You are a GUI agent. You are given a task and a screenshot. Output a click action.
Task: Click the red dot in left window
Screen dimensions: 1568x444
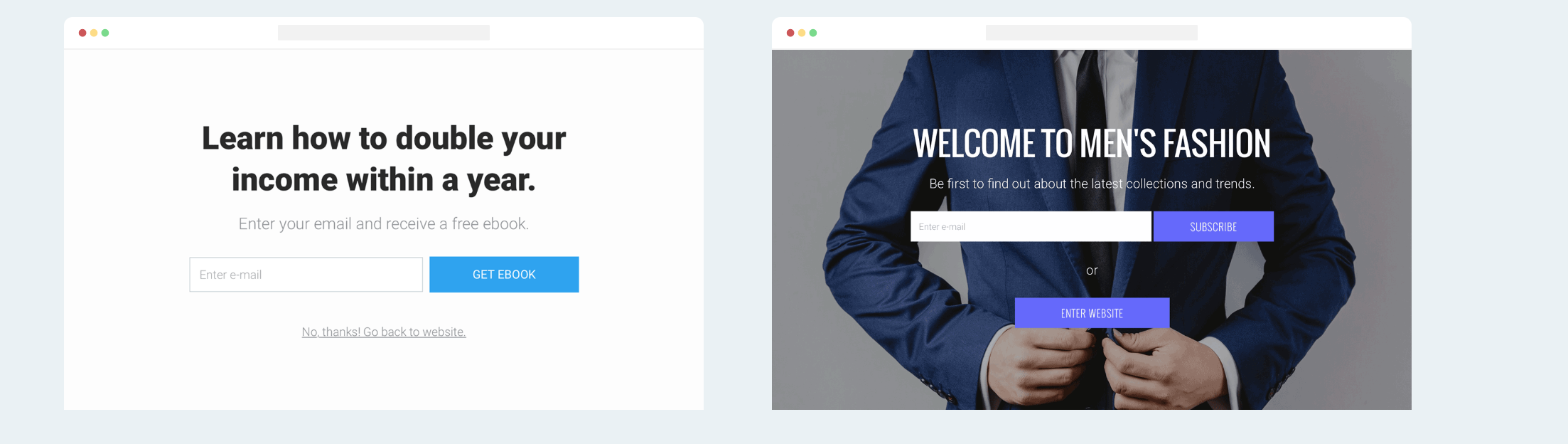[x=82, y=33]
